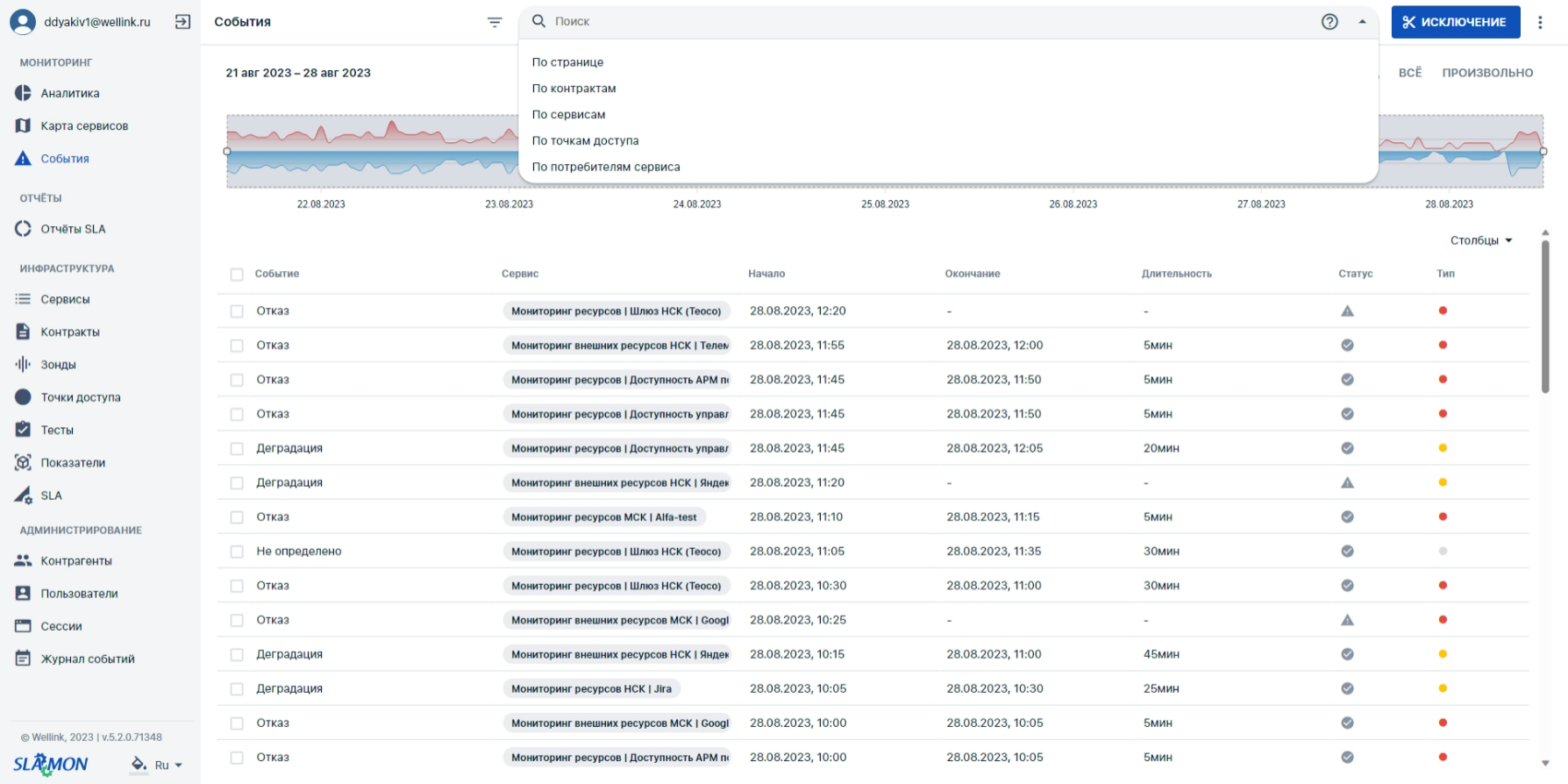Click the Пользователи user badge icon
Viewport: 1568px width, 784px height.
[x=23, y=594]
